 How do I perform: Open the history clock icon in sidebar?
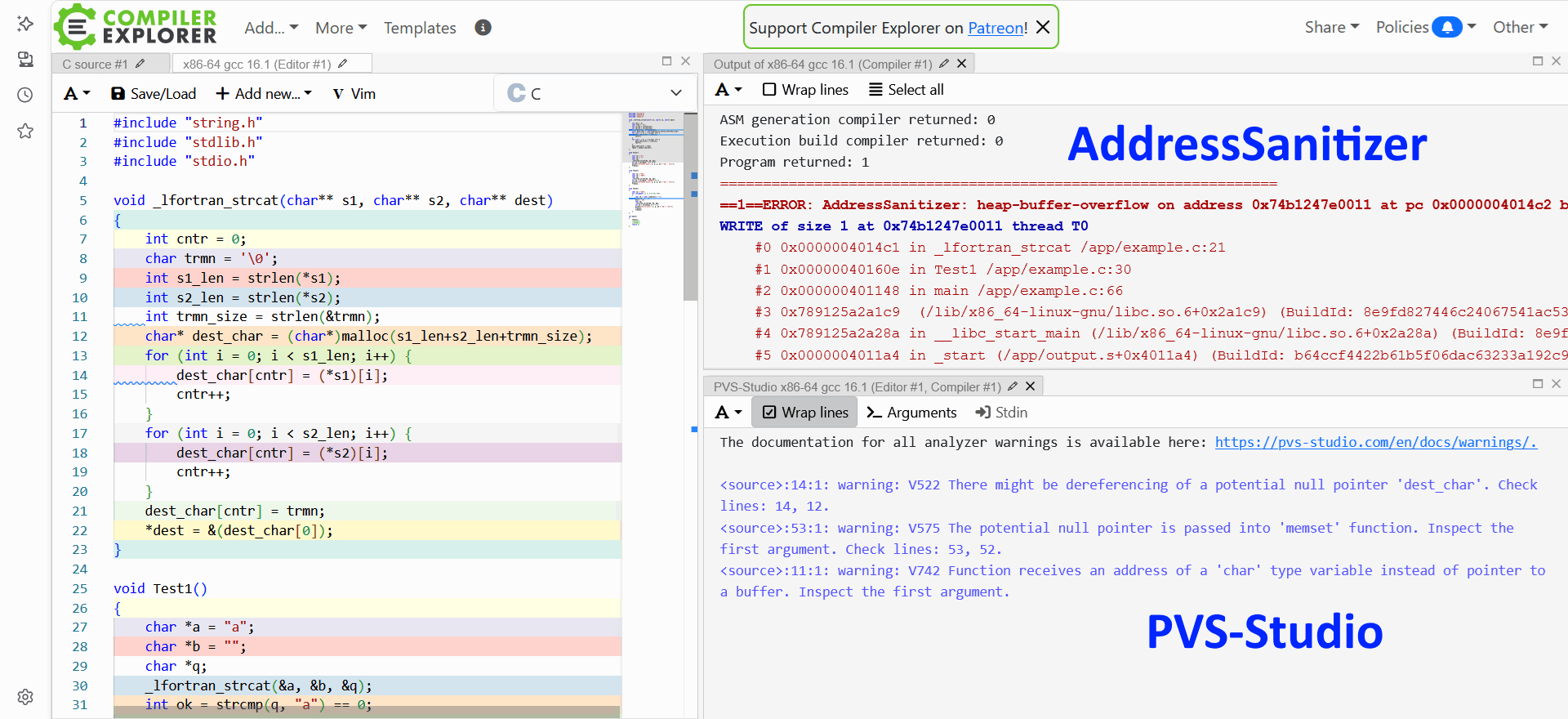click(x=25, y=95)
